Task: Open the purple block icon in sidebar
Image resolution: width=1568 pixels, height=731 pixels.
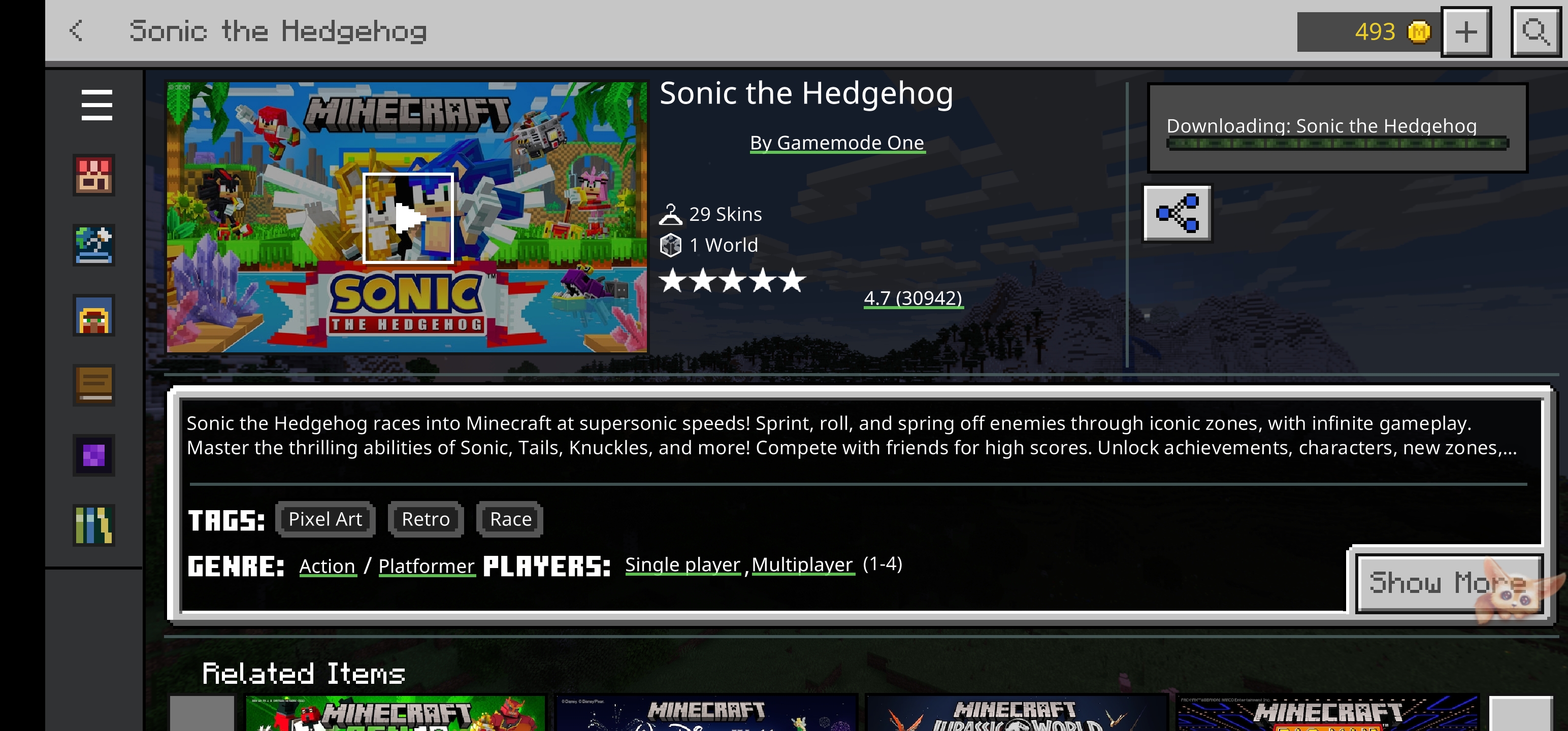Action: tap(94, 455)
